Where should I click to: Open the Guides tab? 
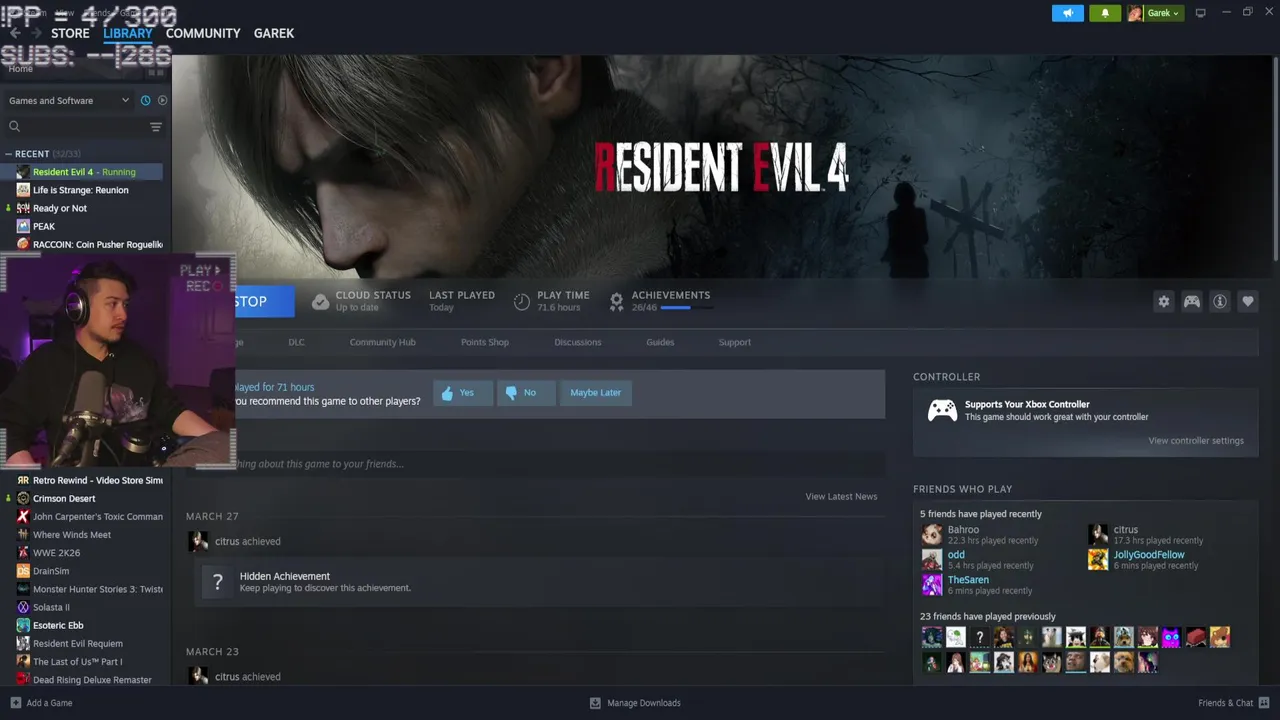(660, 342)
